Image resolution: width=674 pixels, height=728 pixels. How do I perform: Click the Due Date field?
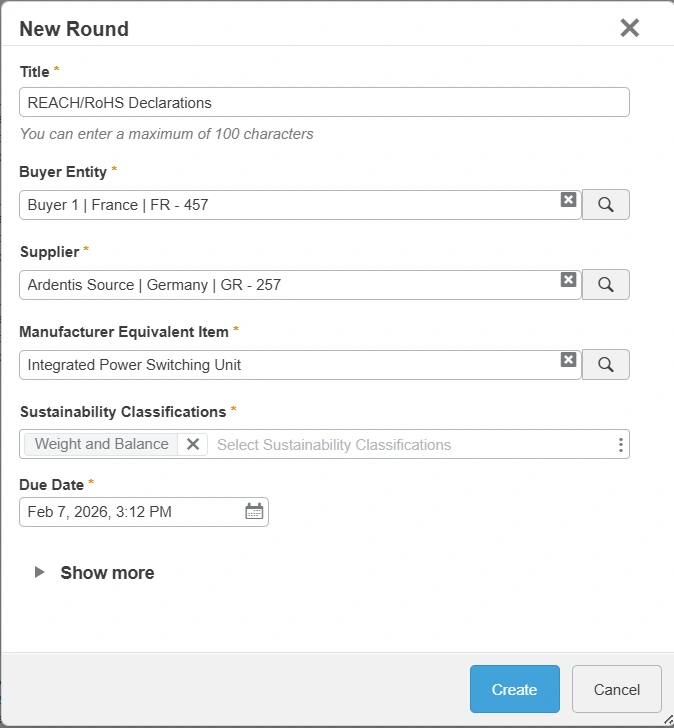coord(130,512)
